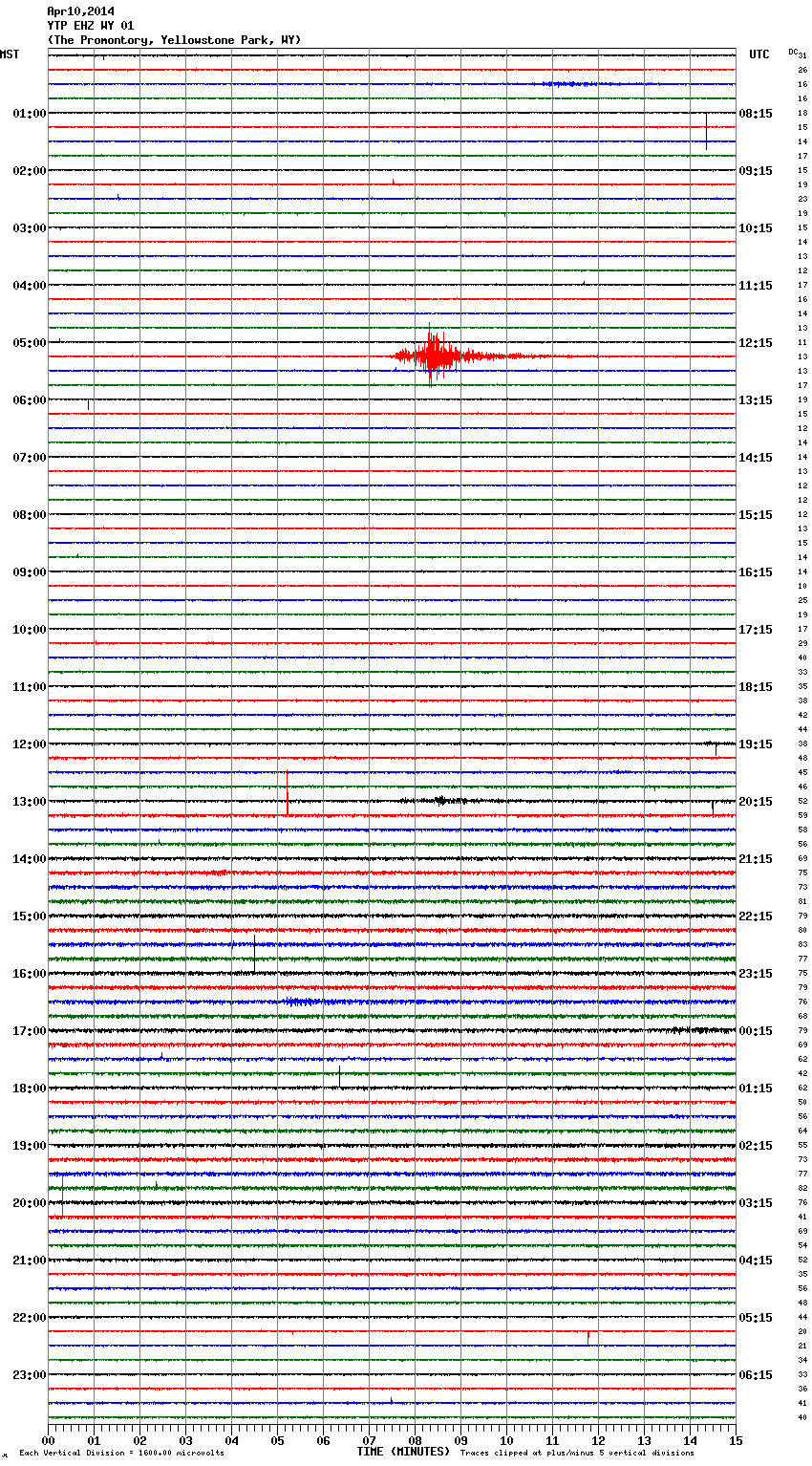Click the 07:00 MST time label

click(x=30, y=458)
